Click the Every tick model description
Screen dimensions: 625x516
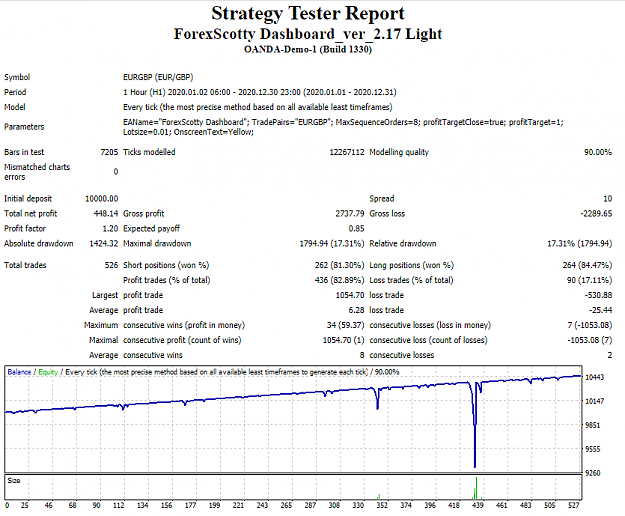257,107
